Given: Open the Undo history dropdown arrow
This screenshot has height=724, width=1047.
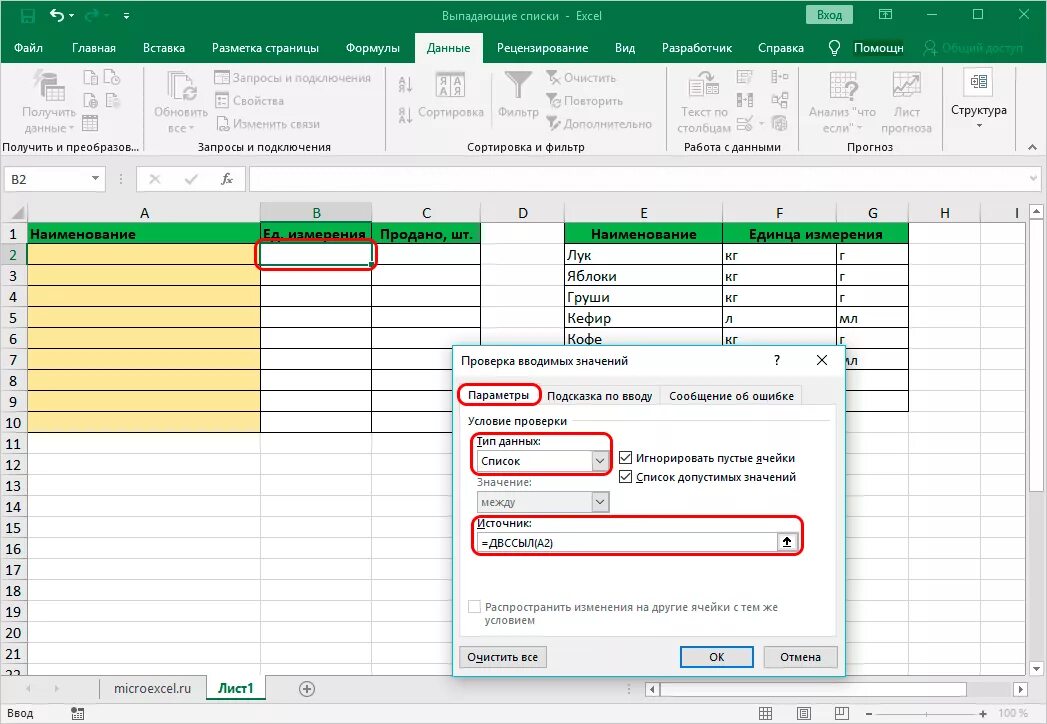Looking at the screenshot, I should pos(71,15).
